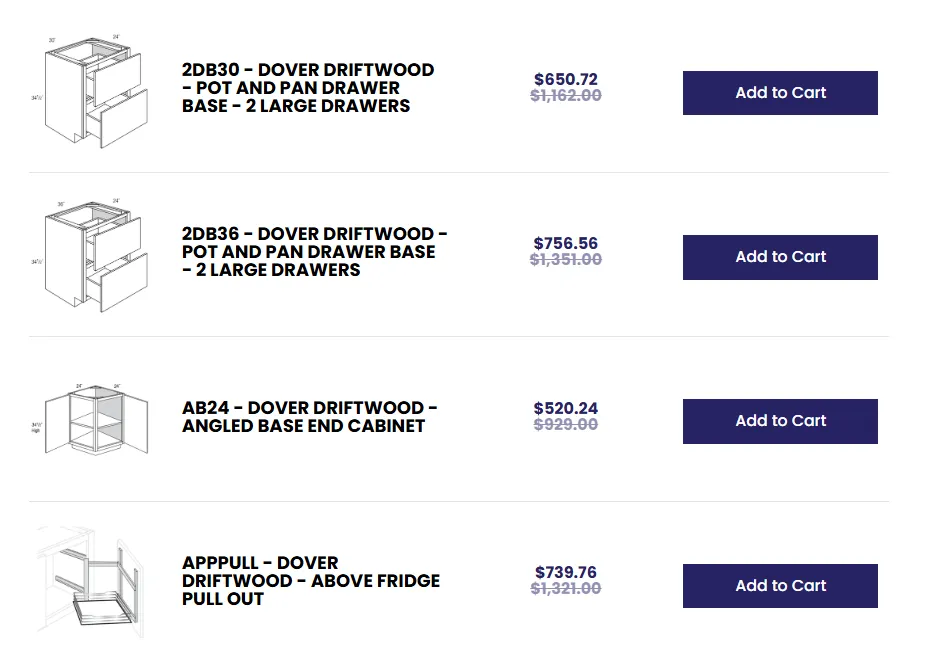Click the crossed-out $1,162.00 original price
The image size is (934, 657).
[x=566, y=96]
